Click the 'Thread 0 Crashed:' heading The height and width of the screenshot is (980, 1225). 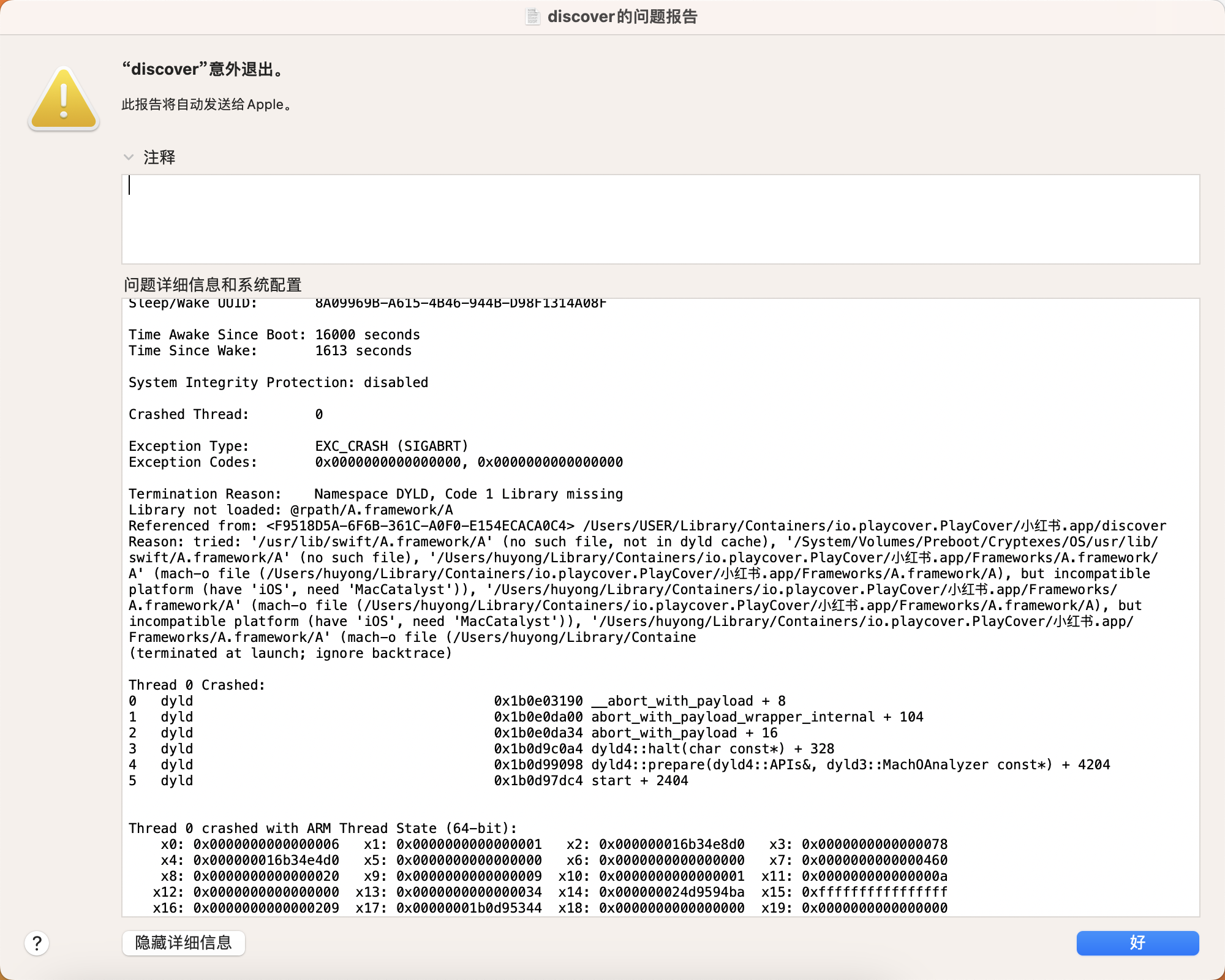(197, 685)
